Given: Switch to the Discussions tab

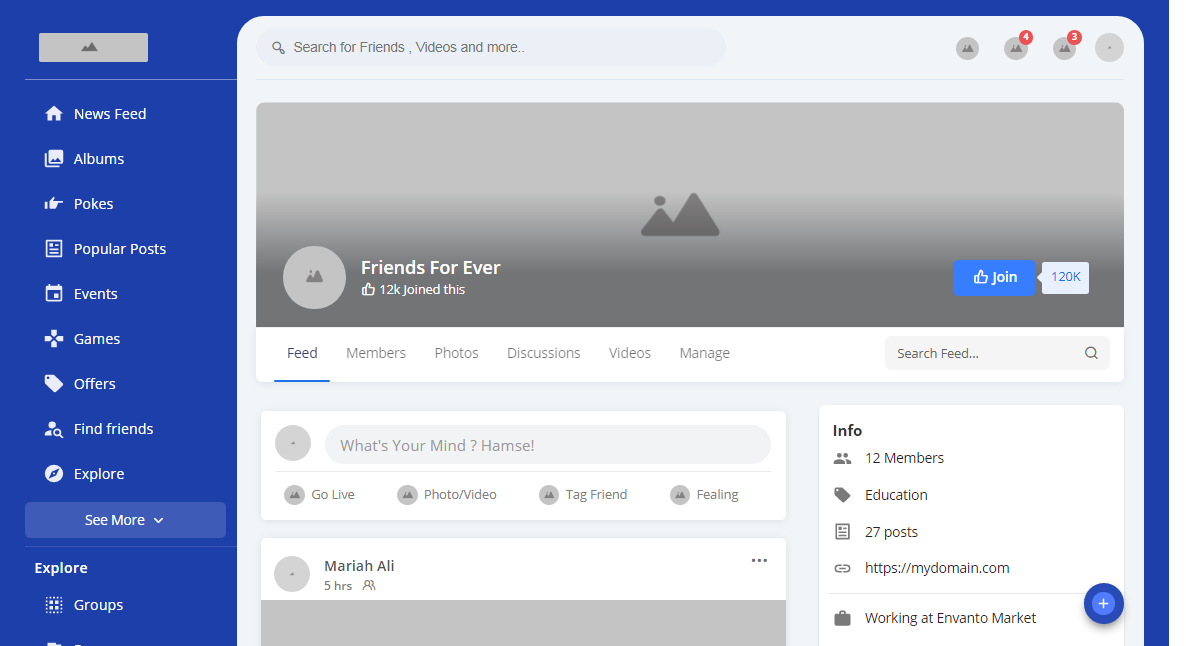Looking at the screenshot, I should (543, 353).
